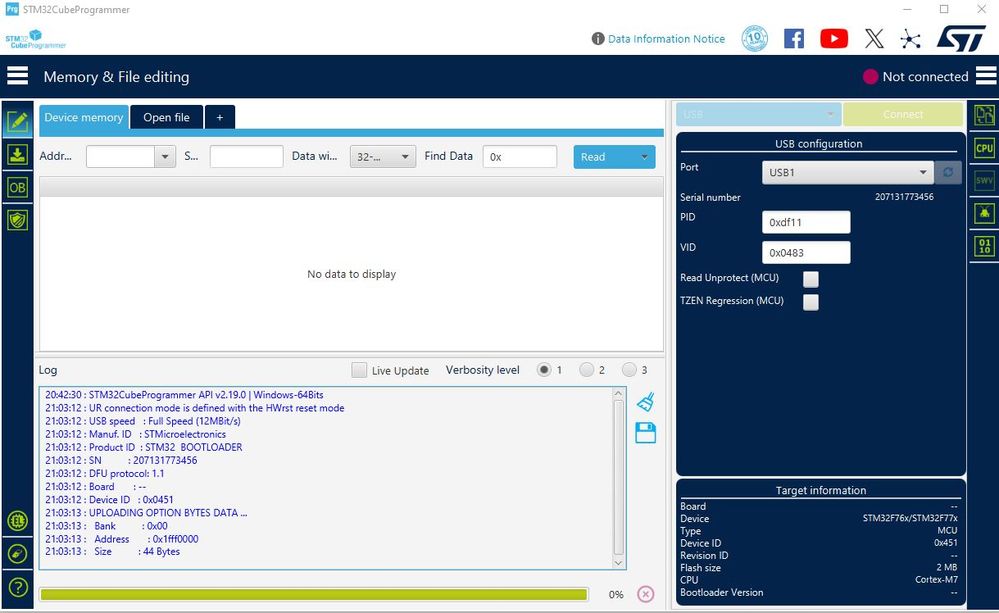Edit the VID 0x0483 field
The width and height of the screenshot is (999, 613).
[x=806, y=252]
